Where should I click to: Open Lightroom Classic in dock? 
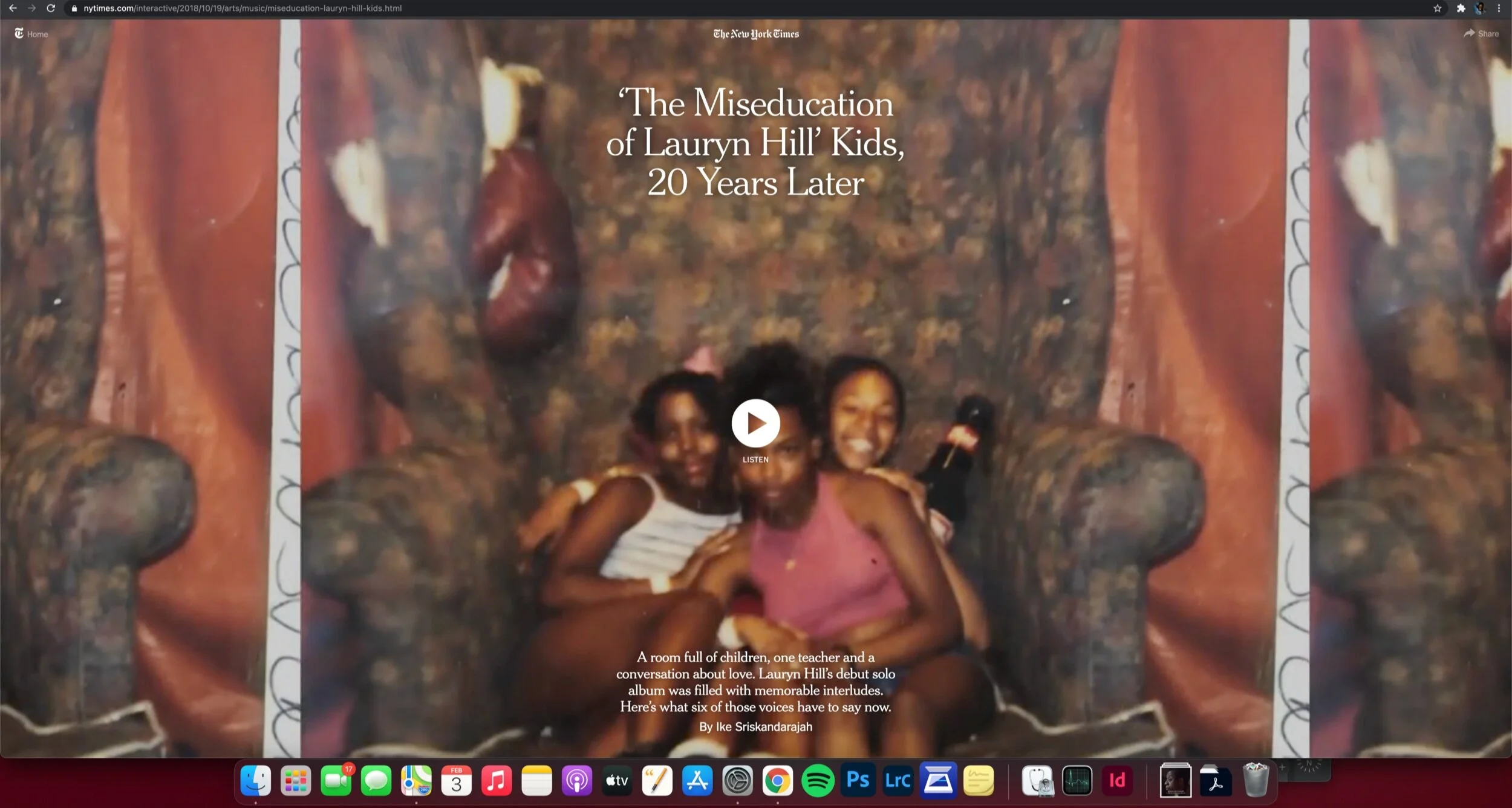point(898,781)
